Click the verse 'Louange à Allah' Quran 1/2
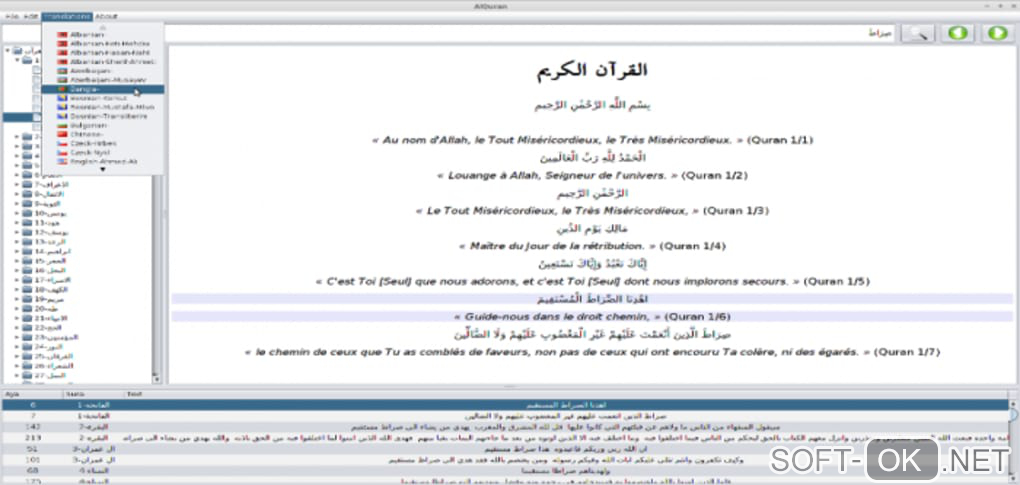The image size is (1020, 485). click(592, 176)
